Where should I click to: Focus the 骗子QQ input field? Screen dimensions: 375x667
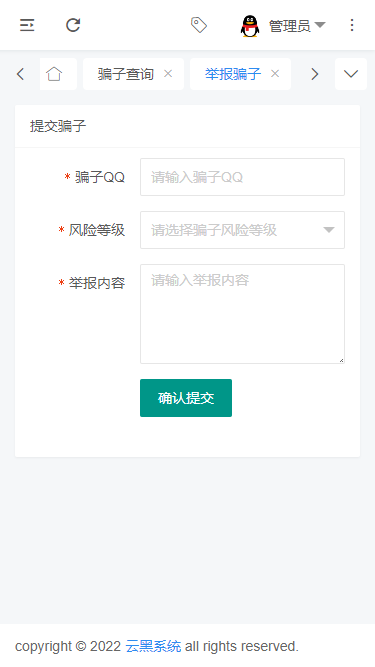tap(242, 177)
